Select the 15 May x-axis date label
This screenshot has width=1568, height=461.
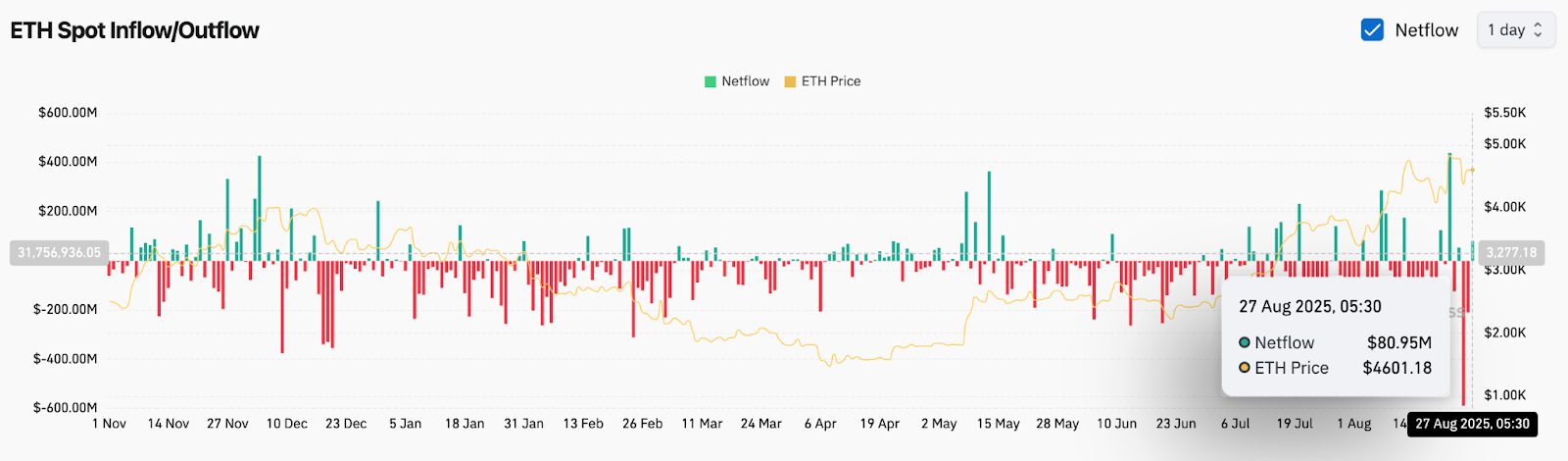998,424
